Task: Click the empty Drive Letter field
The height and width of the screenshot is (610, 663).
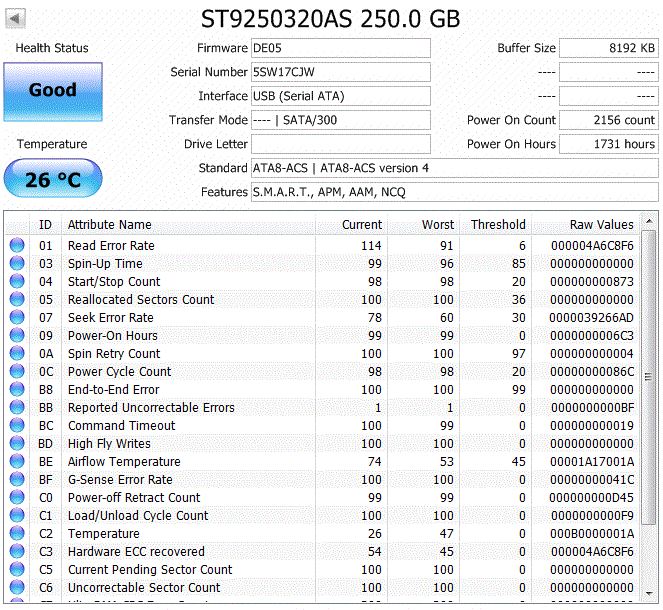Action: (341, 144)
